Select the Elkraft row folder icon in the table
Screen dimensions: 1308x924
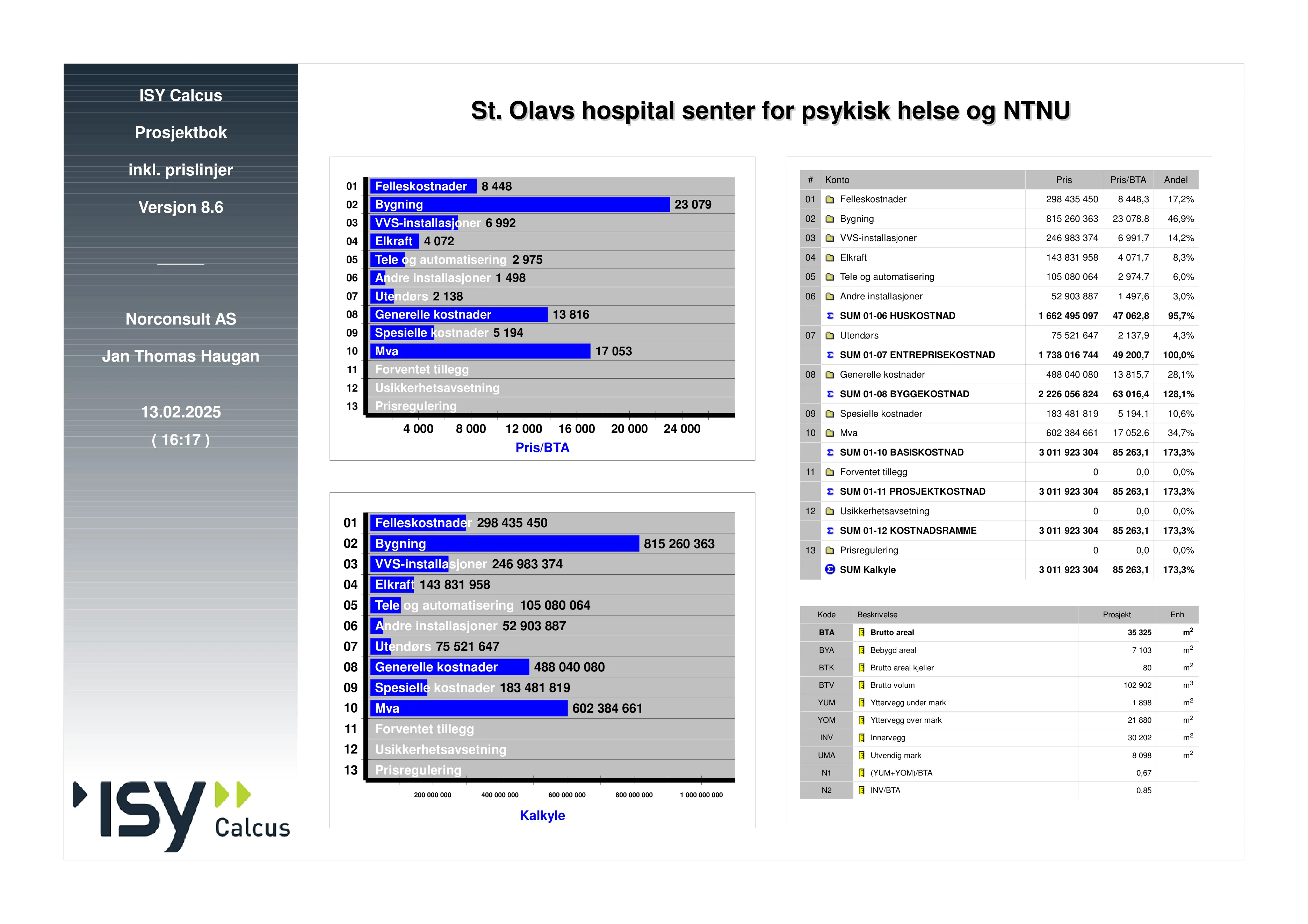[x=830, y=257]
